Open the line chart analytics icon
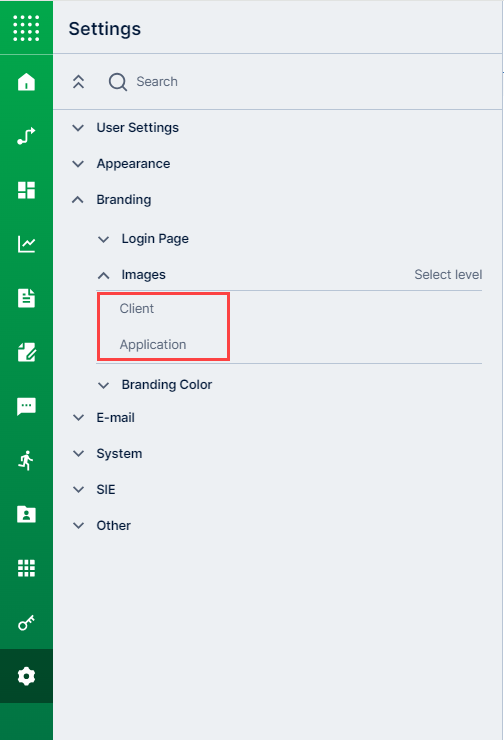The height and width of the screenshot is (740, 504). [x=26, y=244]
